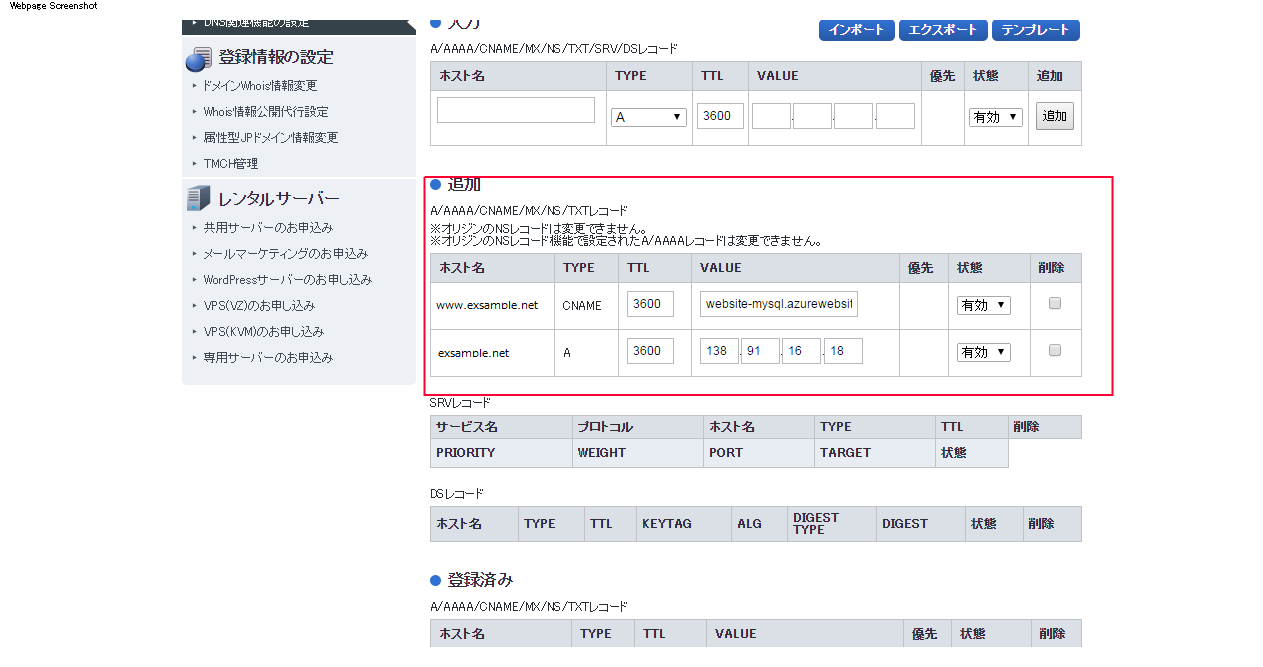Click the エクスポート button

[943, 30]
